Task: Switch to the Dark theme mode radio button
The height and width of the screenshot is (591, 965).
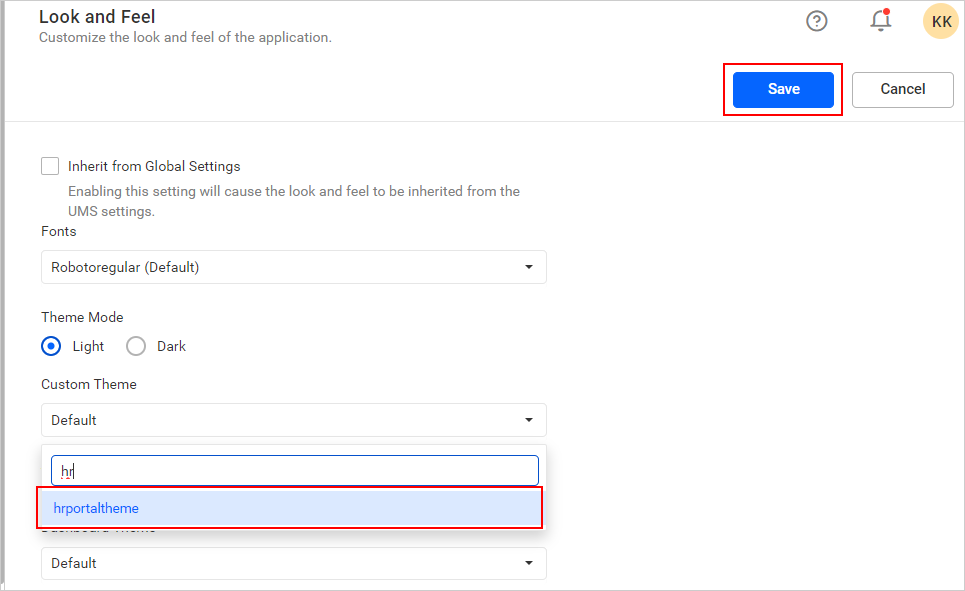Action: (x=136, y=346)
